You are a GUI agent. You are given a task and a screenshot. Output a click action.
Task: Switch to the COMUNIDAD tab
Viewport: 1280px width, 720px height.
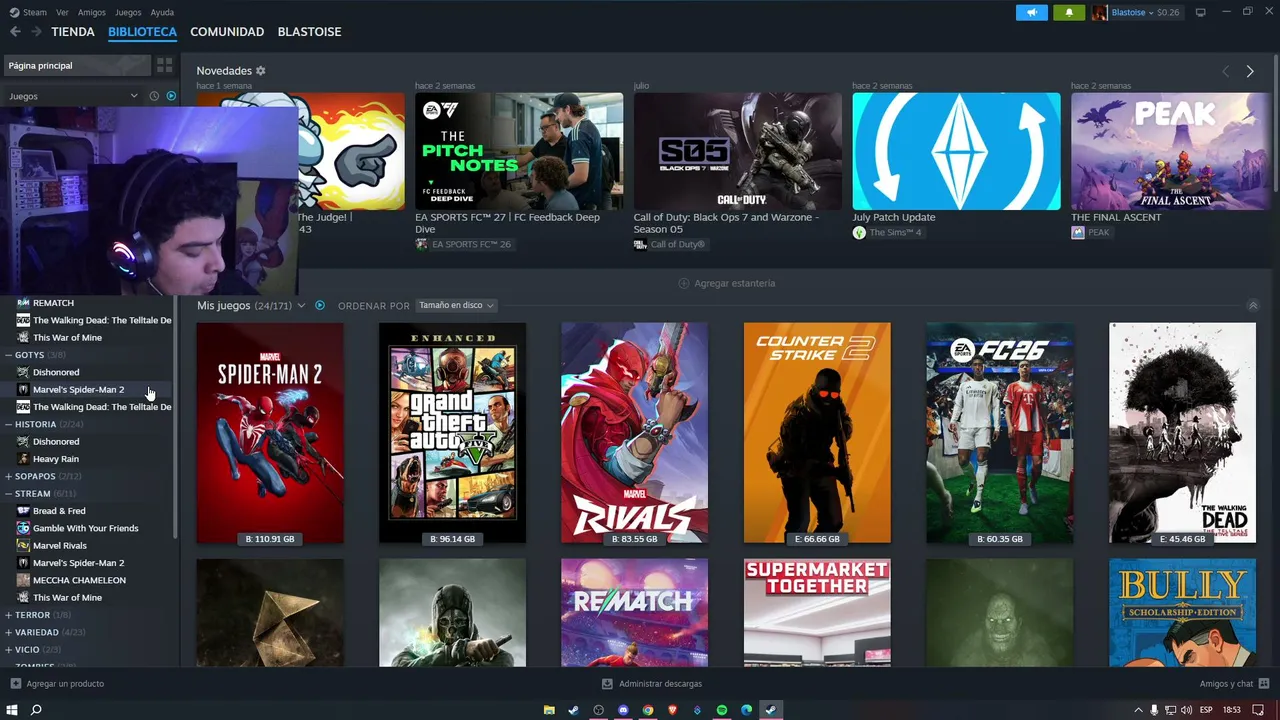(x=227, y=32)
